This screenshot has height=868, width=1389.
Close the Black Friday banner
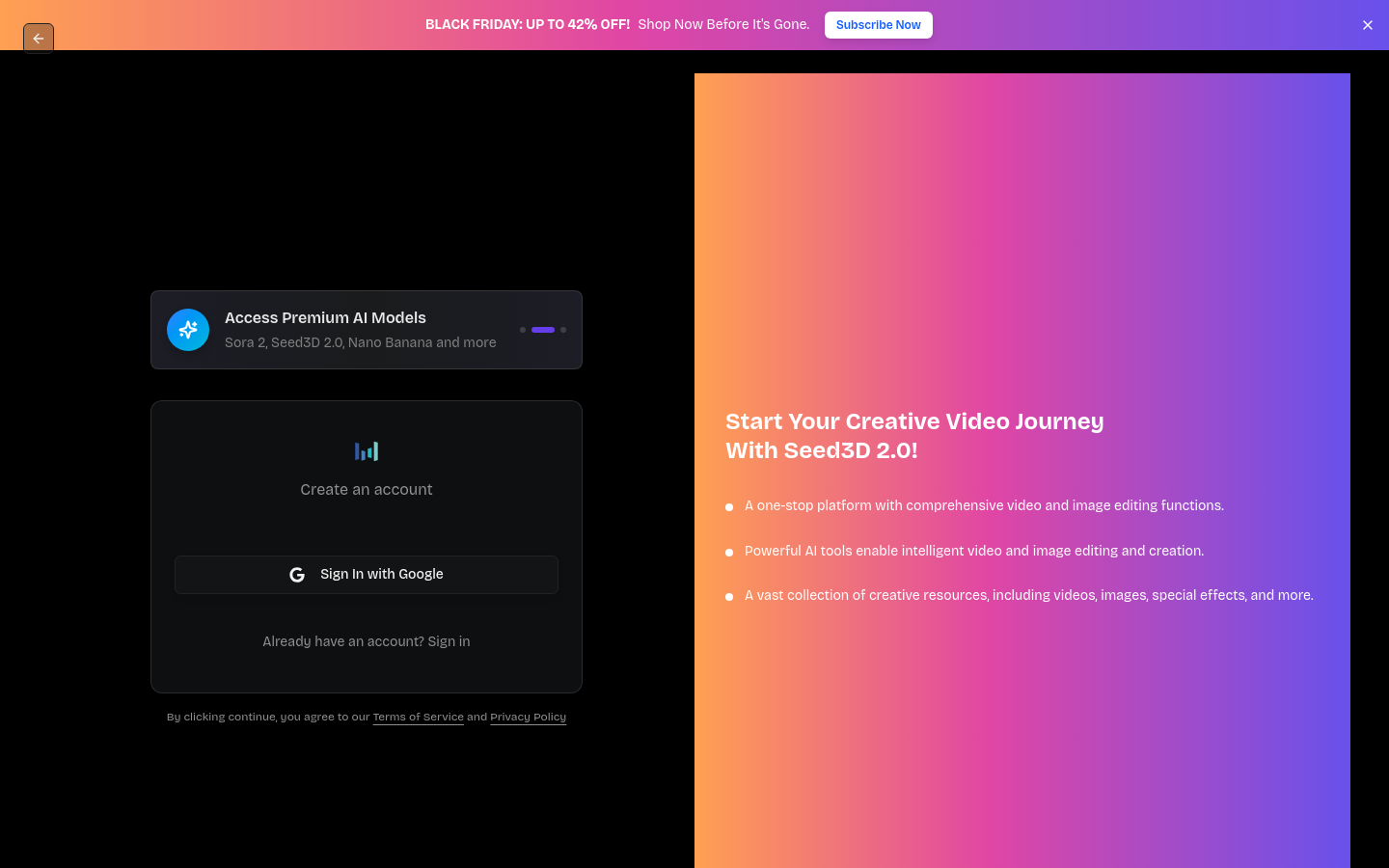click(x=1367, y=25)
